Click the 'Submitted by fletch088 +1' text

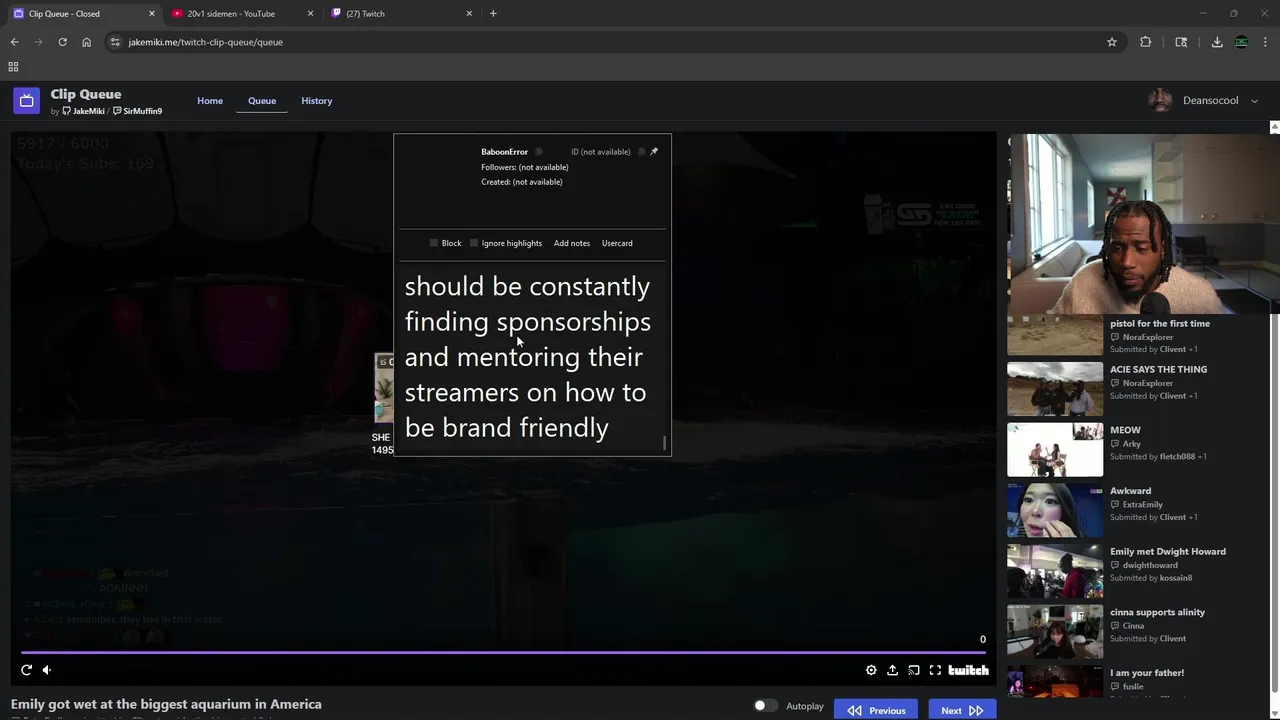[x=1158, y=457]
